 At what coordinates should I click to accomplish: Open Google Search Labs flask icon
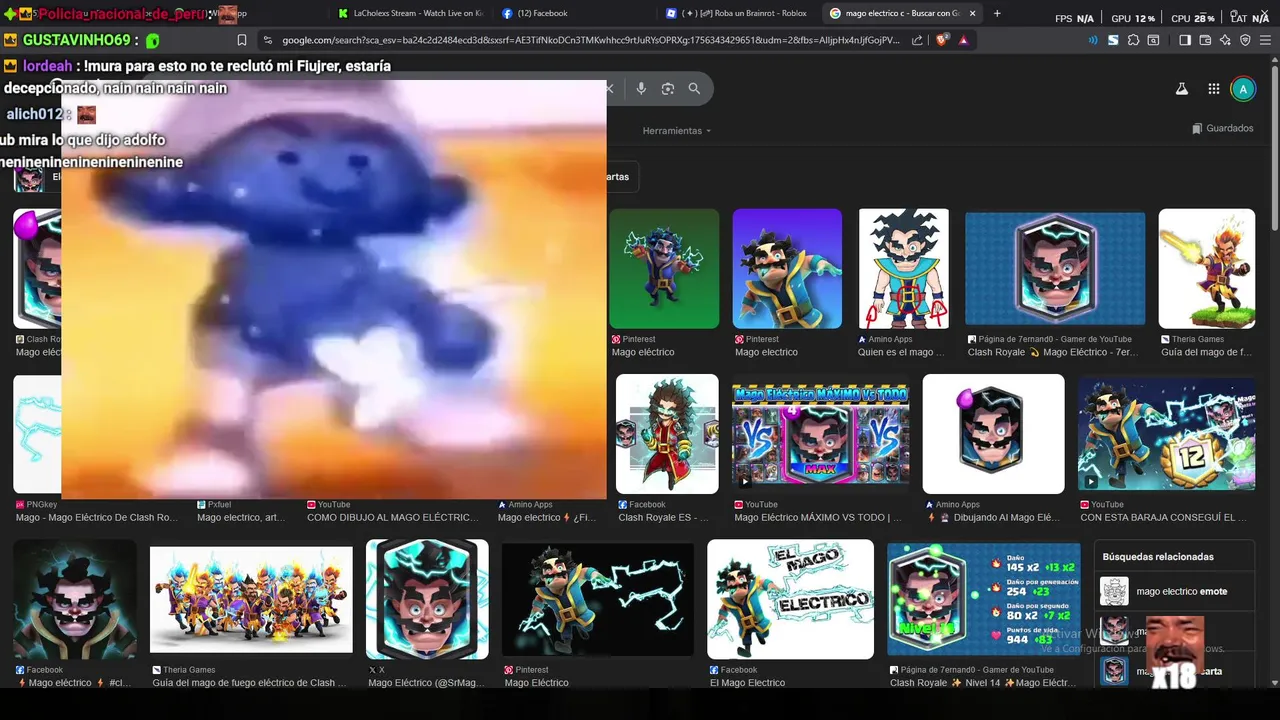(x=1181, y=88)
